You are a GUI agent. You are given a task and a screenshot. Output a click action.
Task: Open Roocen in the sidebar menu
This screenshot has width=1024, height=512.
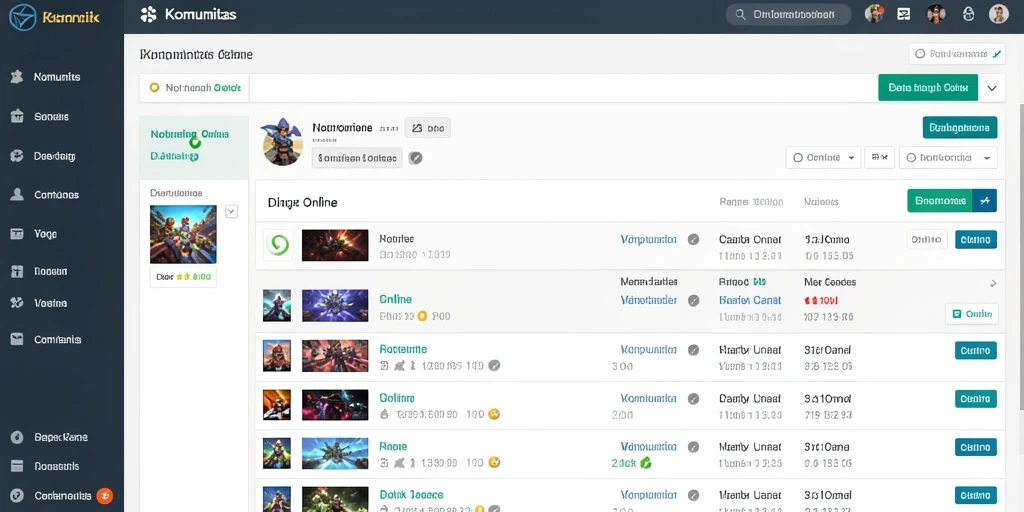tap(50, 271)
